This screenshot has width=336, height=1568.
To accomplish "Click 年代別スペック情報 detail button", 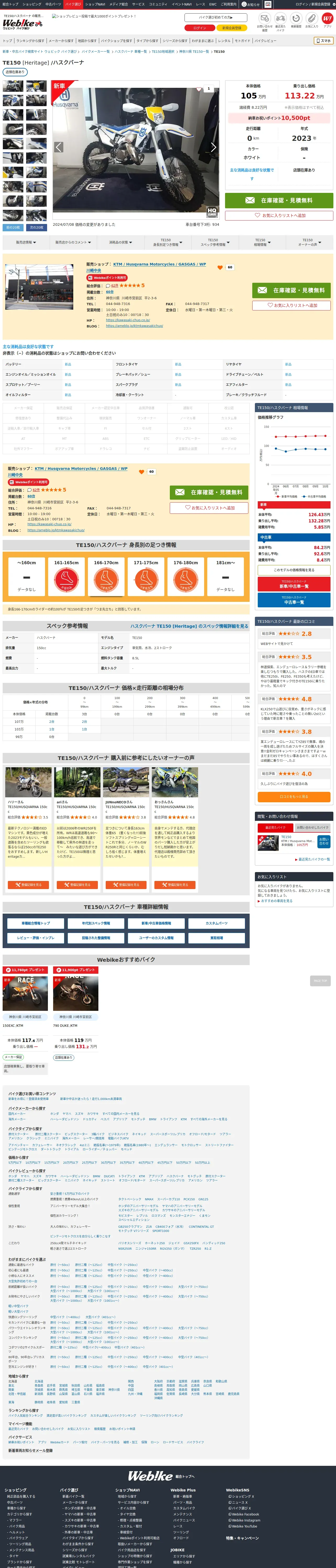I will click(x=96, y=923).
